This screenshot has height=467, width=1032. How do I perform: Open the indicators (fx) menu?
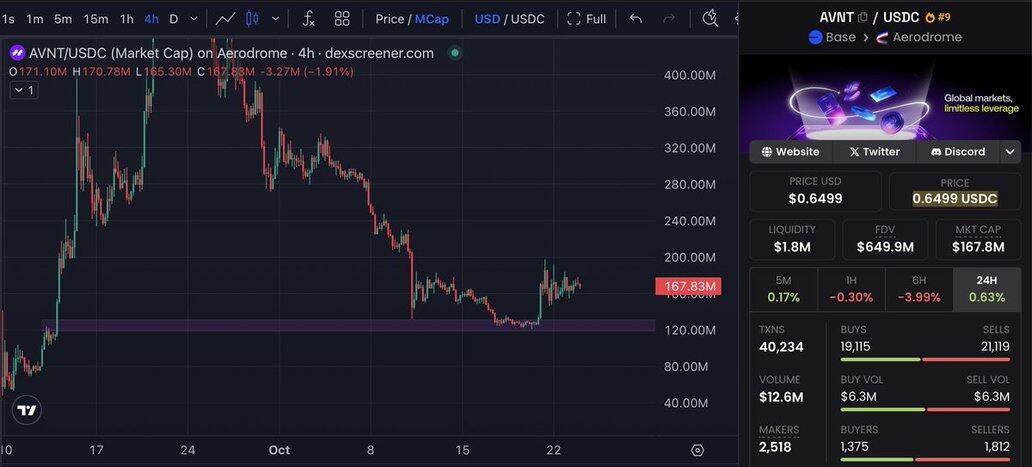point(309,18)
